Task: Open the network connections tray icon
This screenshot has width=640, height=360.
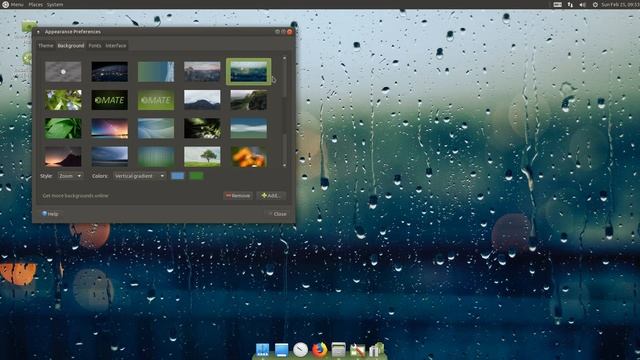Action: point(570,4)
